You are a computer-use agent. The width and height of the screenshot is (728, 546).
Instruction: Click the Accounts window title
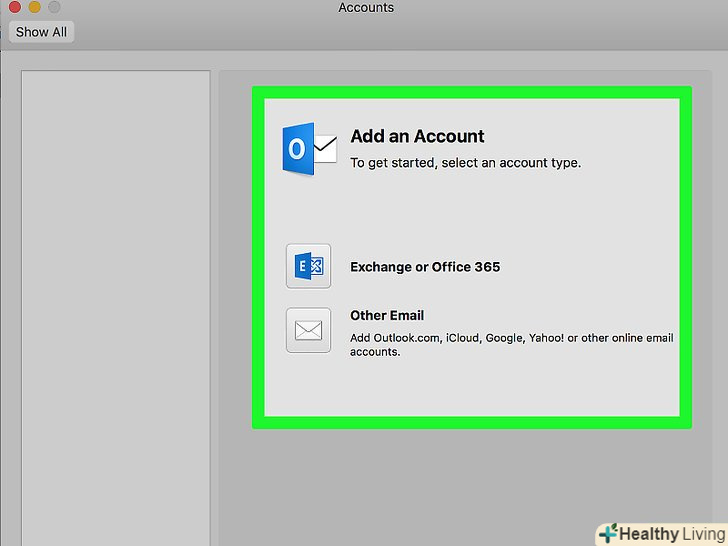pos(366,8)
